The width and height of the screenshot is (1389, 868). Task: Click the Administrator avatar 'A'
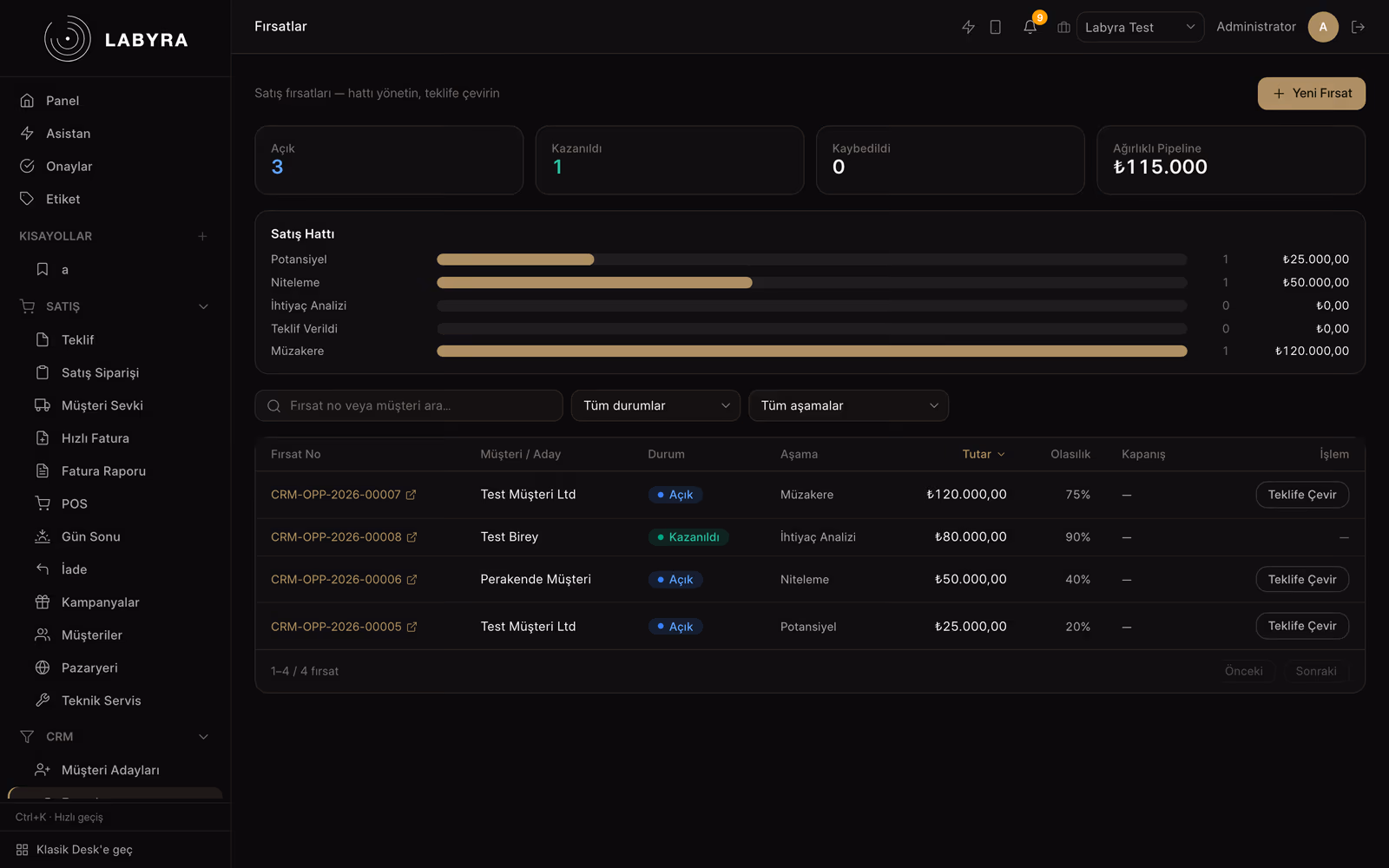click(1323, 27)
